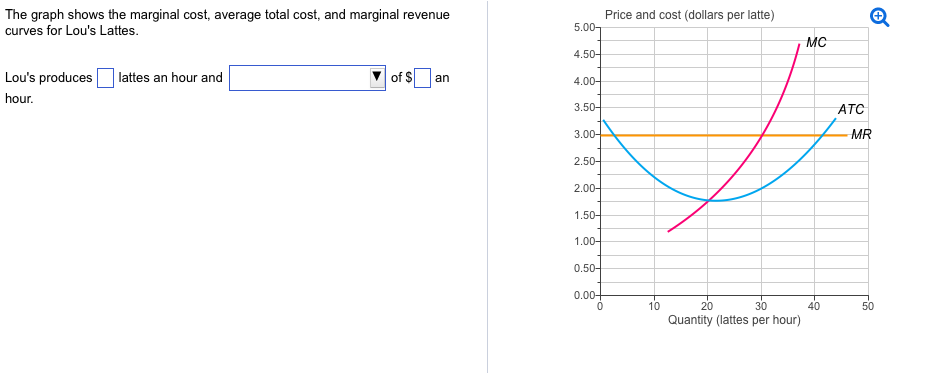Click the 20 tick on quantity axis
The image size is (933, 373).
click(x=707, y=306)
